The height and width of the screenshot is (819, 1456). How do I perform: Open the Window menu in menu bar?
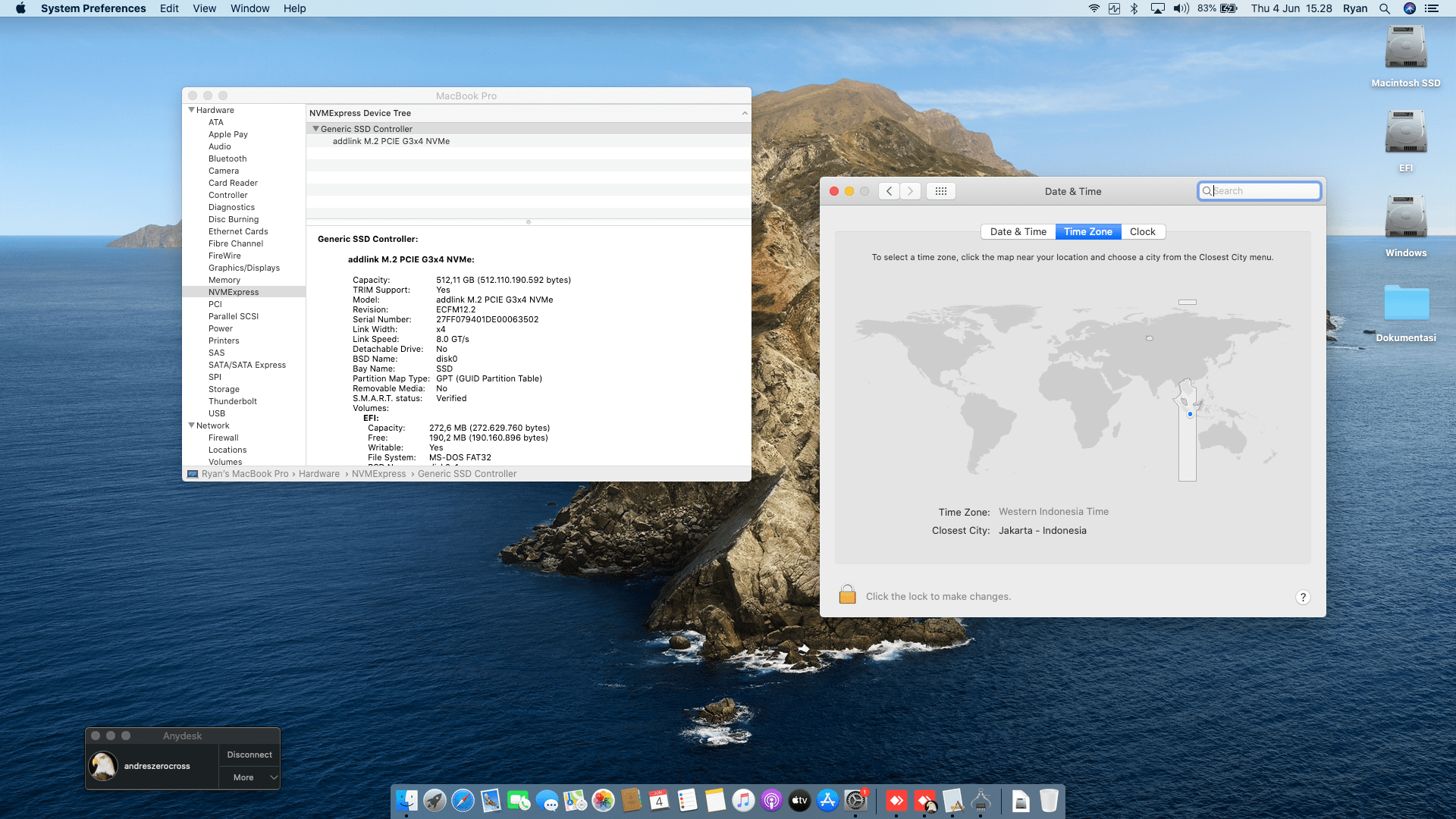click(x=249, y=8)
